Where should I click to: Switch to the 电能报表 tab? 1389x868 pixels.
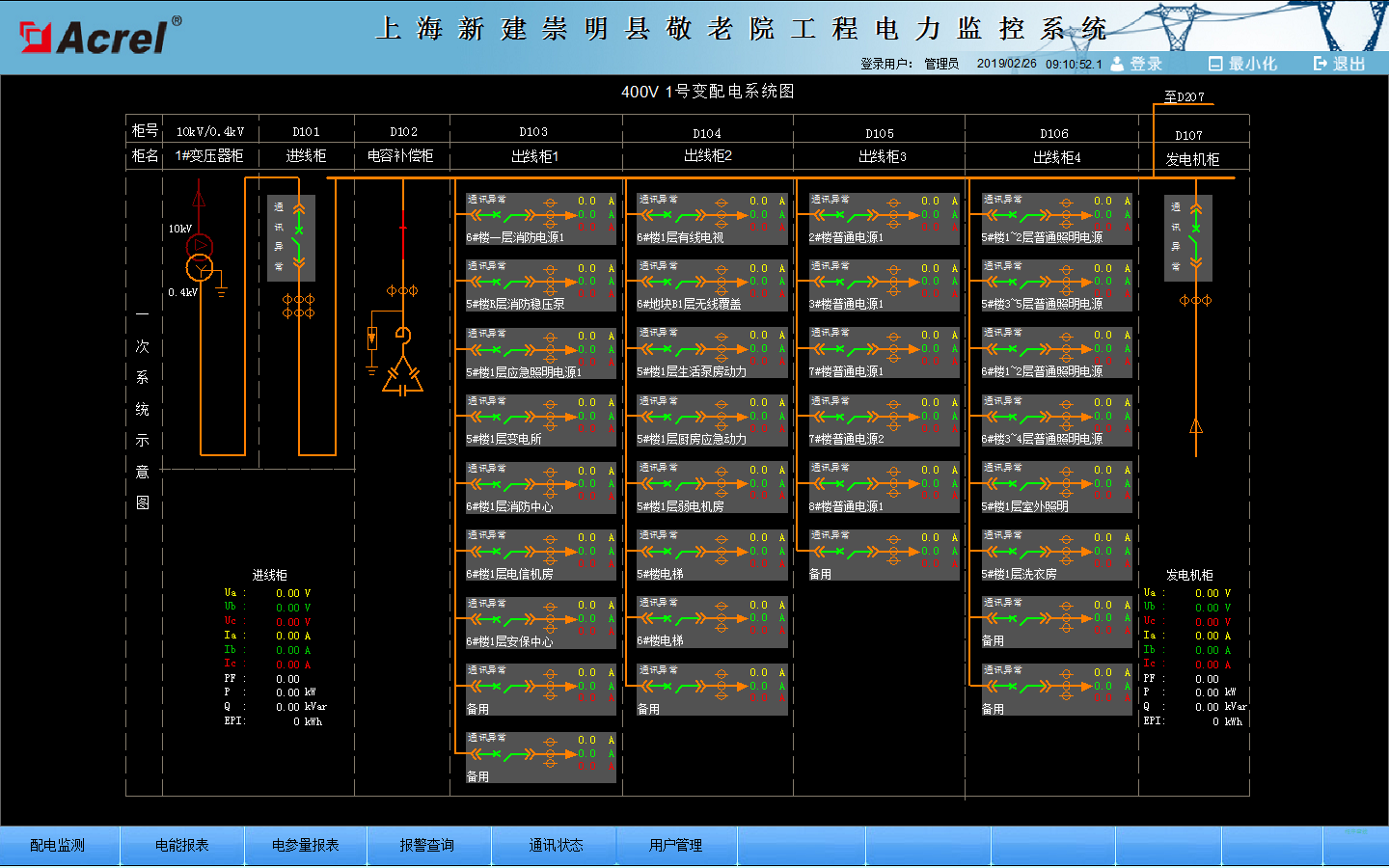[x=182, y=846]
